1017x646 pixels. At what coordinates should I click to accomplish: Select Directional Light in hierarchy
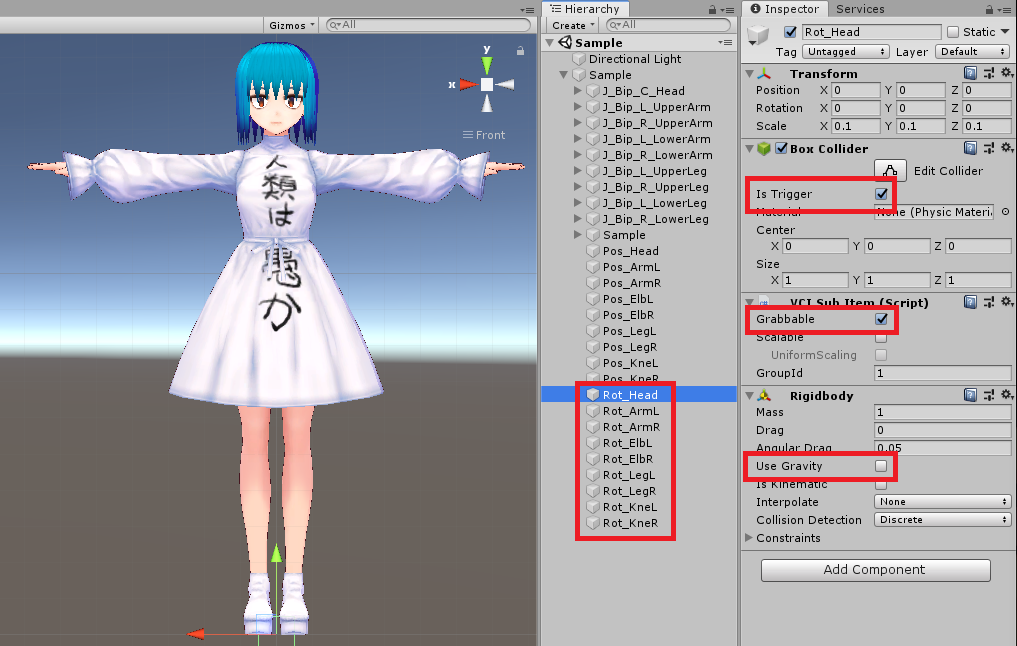tap(634, 59)
